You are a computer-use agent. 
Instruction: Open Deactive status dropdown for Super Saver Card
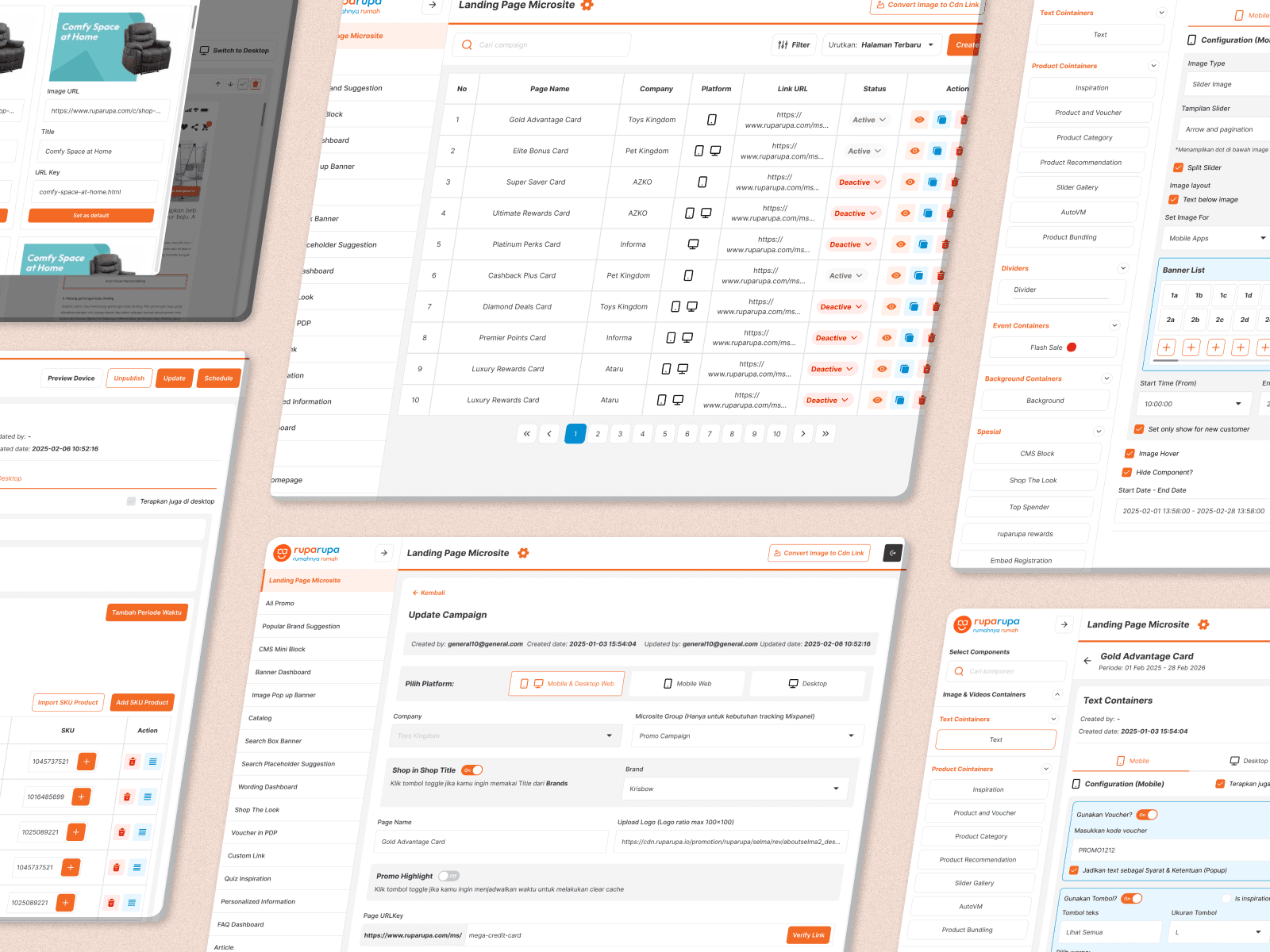(860, 182)
